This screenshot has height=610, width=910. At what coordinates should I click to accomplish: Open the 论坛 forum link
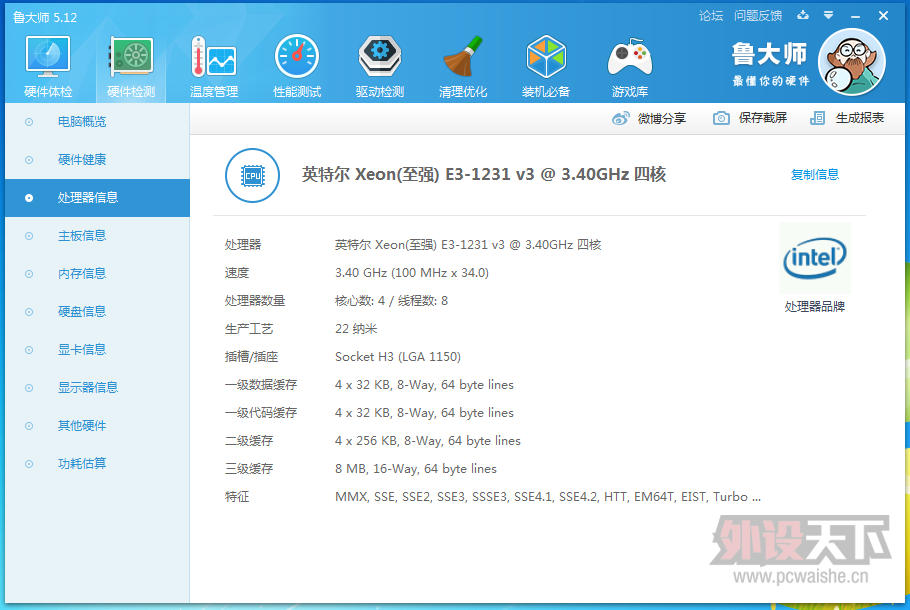[x=711, y=16]
